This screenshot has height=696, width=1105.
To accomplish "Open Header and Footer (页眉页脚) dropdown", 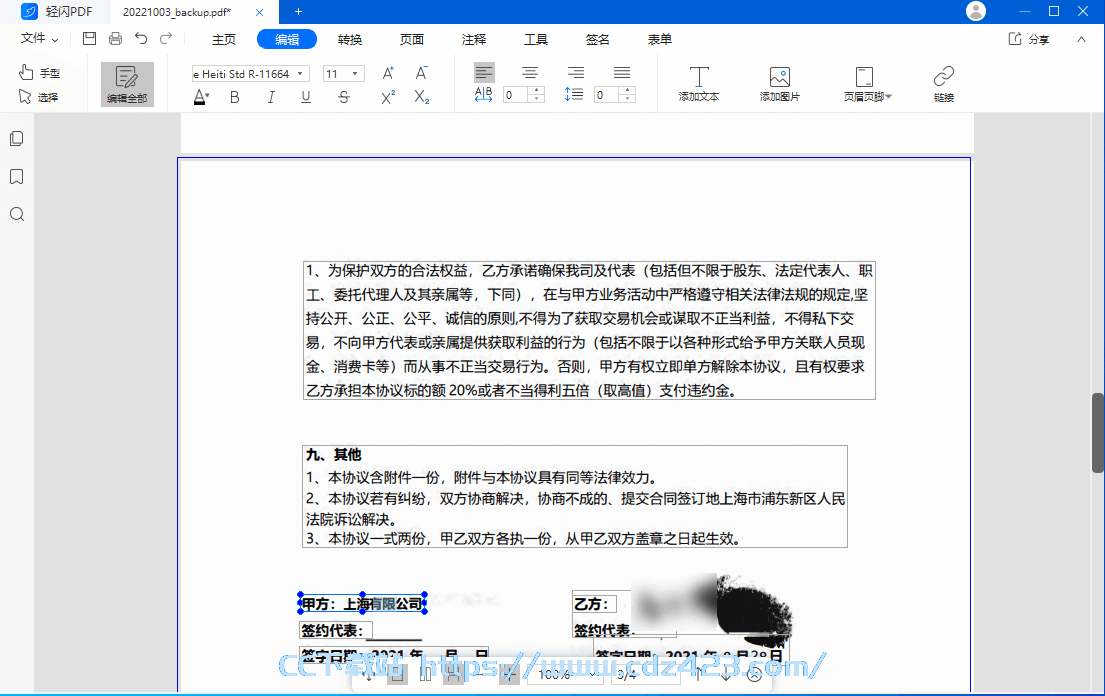I will pos(867,84).
